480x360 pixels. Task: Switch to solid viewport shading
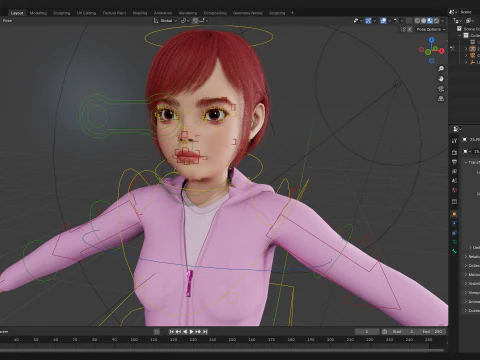click(x=424, y=21)
